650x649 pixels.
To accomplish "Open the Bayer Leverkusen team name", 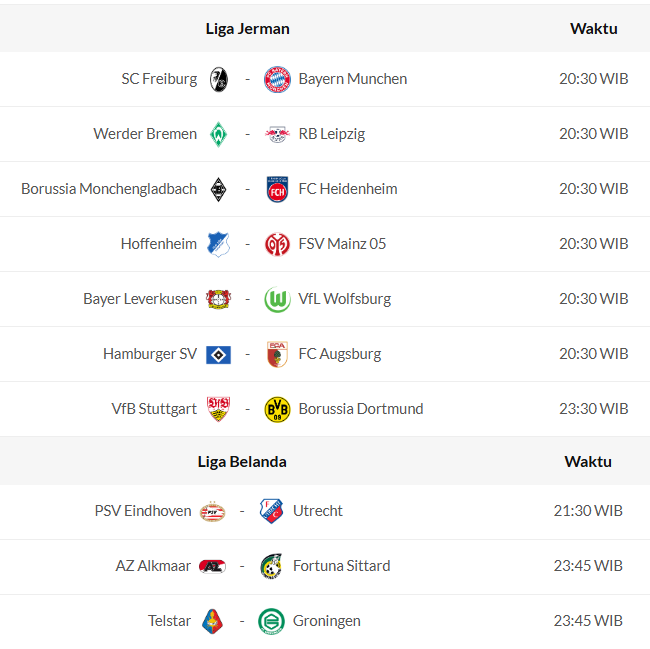I will (x=140, y=299).
